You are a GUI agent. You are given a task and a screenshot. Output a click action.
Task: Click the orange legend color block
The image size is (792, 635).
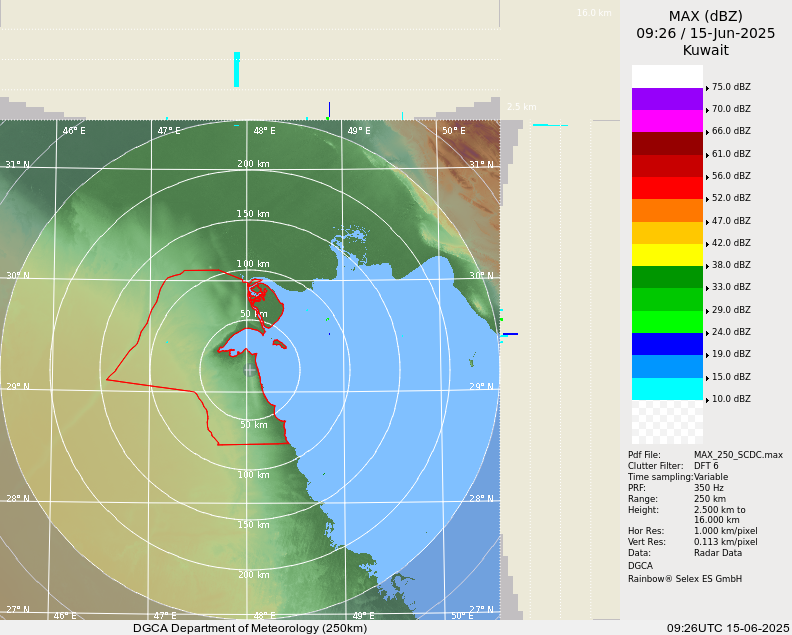667,211
